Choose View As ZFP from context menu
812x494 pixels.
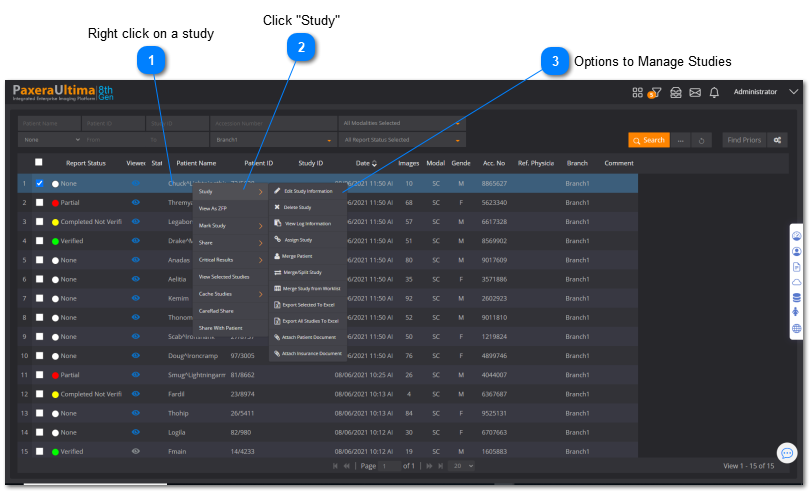pos(230,209)
